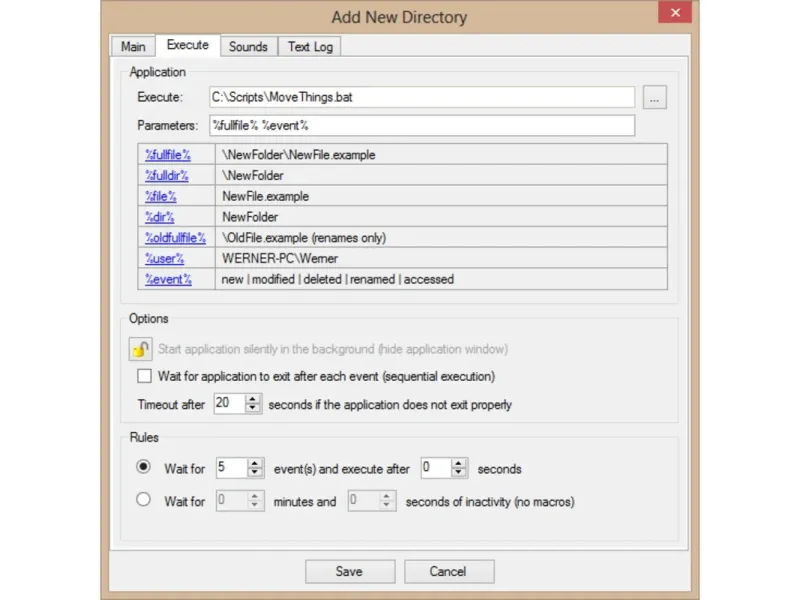Viewport: 800px width, 600px height.
Task: Select the Execute tab
Action: point(188,45)
